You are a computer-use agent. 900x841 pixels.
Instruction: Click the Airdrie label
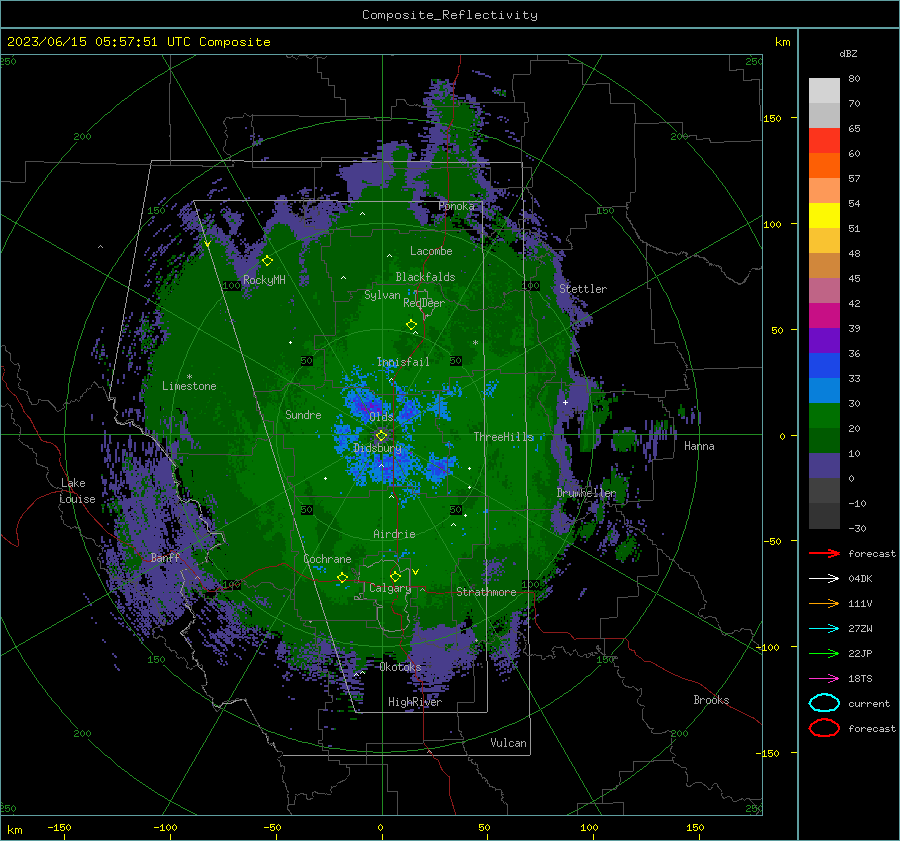click(x=394, y=534)
